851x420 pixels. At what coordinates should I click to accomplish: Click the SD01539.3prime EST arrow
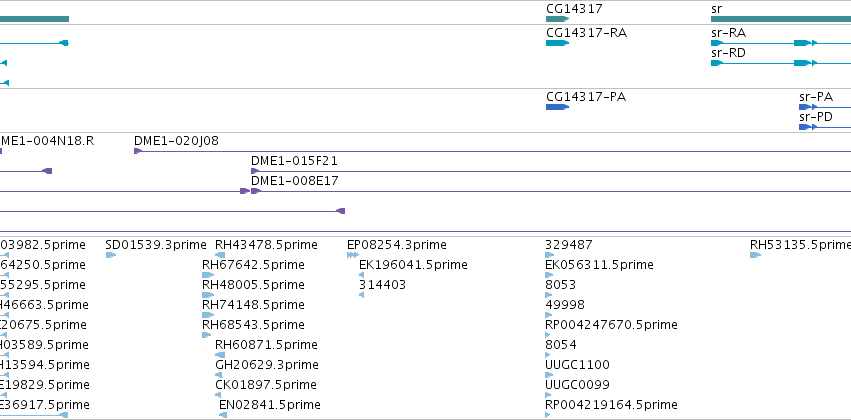point(111,255)
